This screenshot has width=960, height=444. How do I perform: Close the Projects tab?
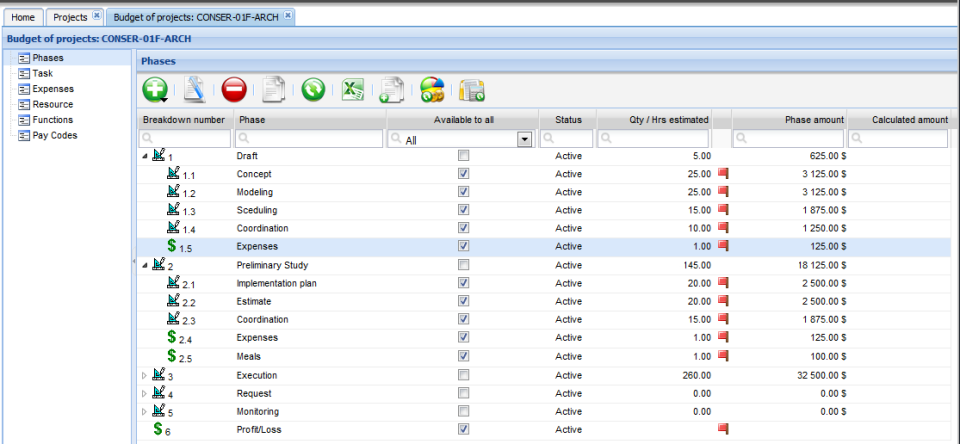coord(97,17)
